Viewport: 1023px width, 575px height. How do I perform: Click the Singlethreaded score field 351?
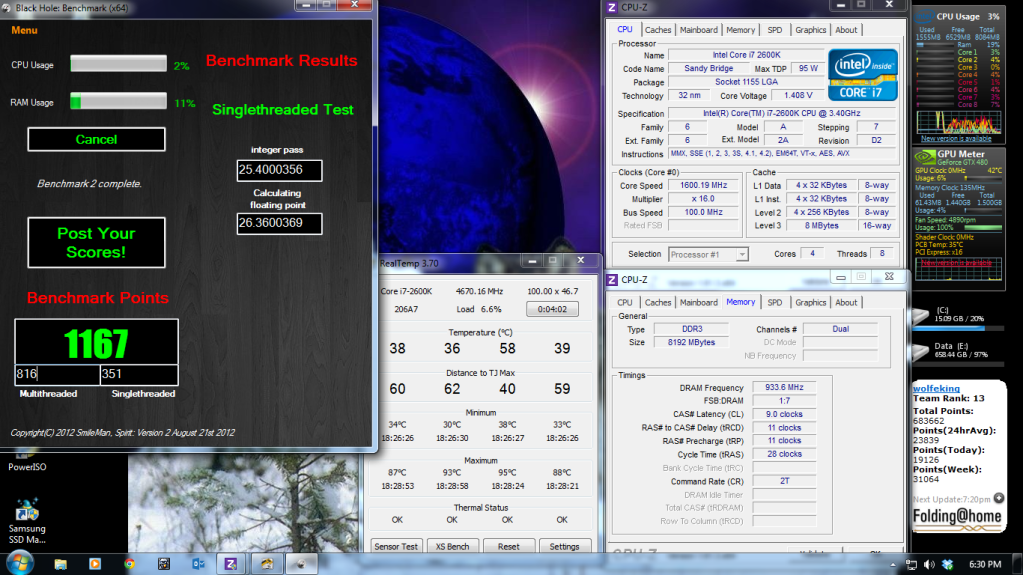(x=139, y=375)
